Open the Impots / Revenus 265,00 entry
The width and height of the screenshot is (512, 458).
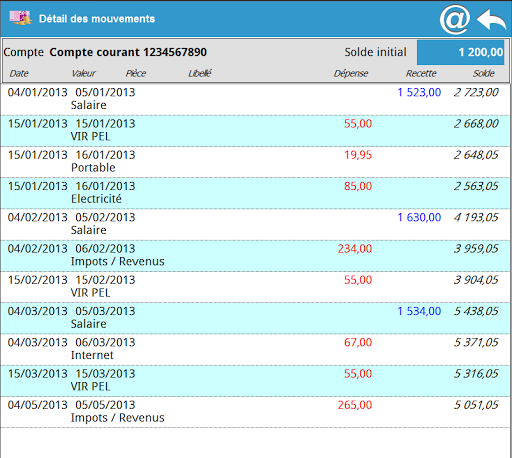click(x=256, y=412)
